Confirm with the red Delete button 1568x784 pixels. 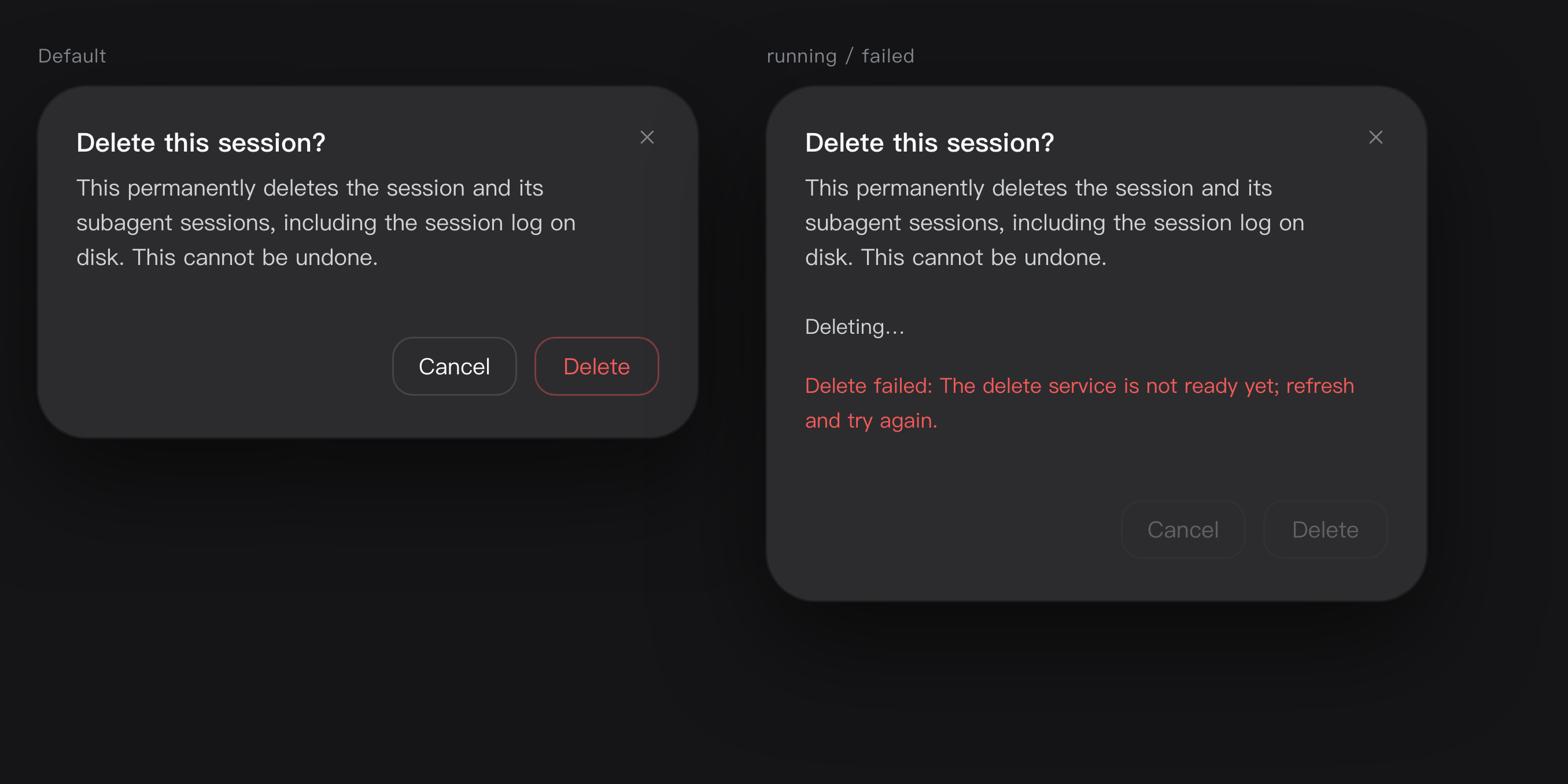(x=596, y=366)
